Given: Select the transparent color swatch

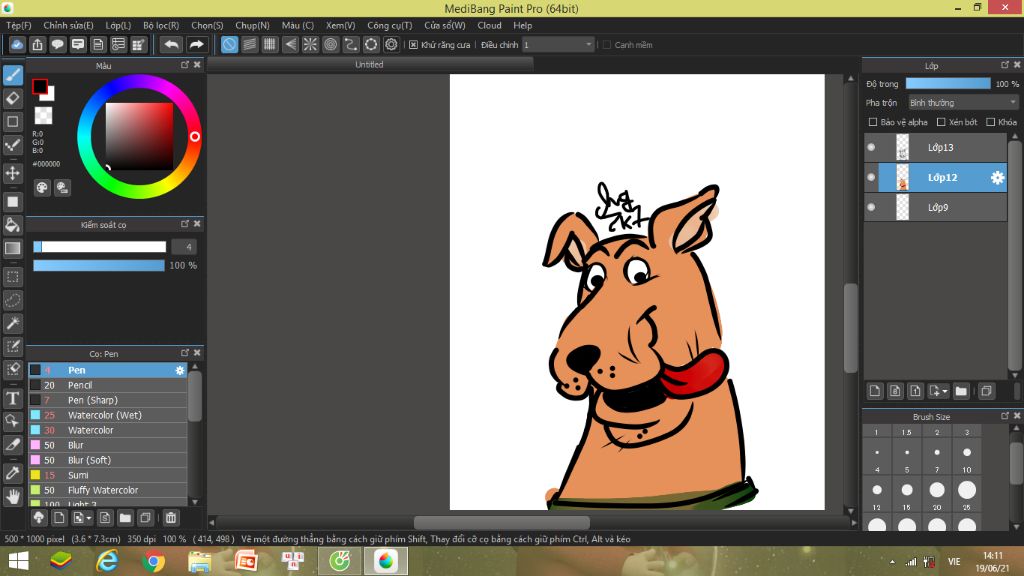Looking at the screenshot, I should click(x=43, y=116).
